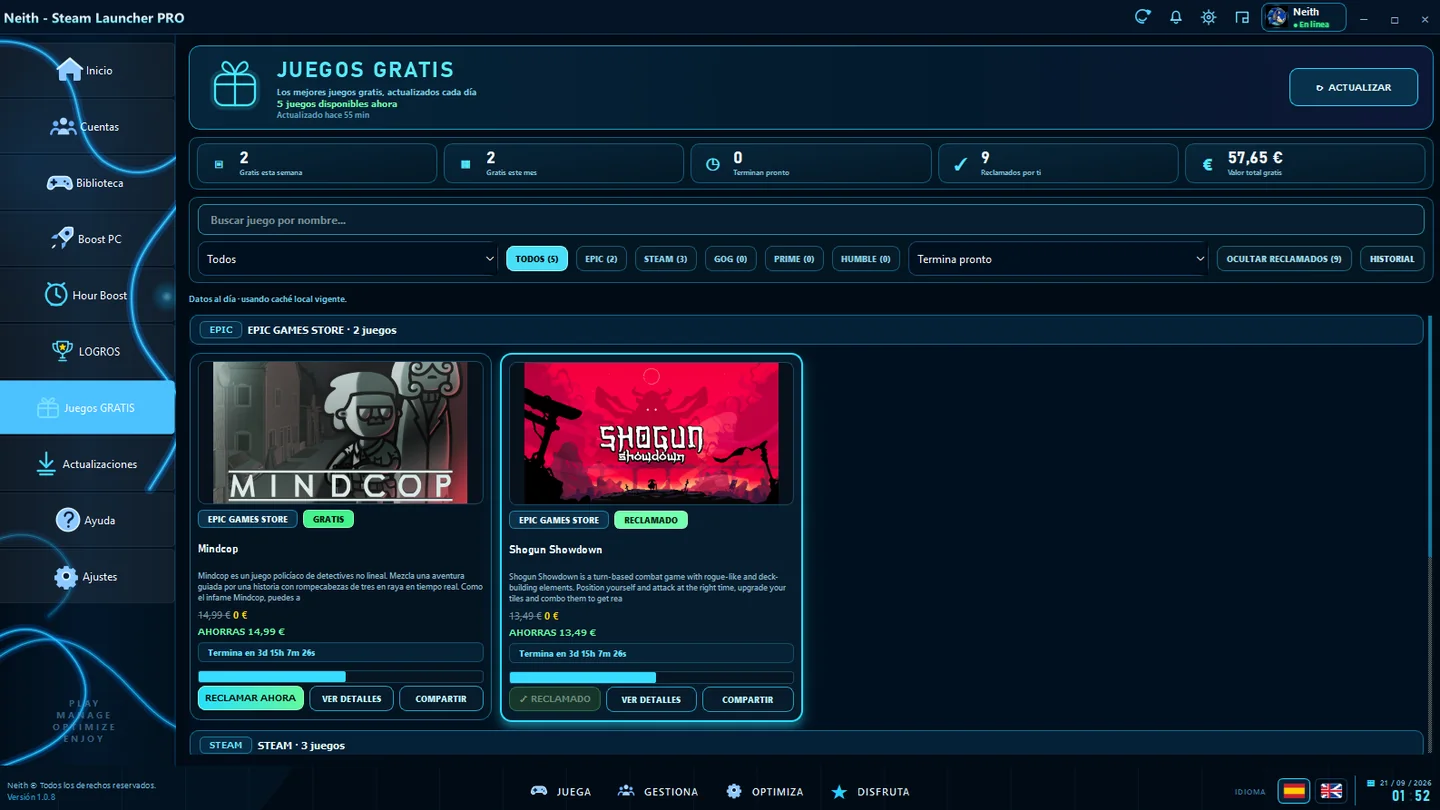
Task: Click the GESTIONA people icon in footer
Action: [626, 791]
